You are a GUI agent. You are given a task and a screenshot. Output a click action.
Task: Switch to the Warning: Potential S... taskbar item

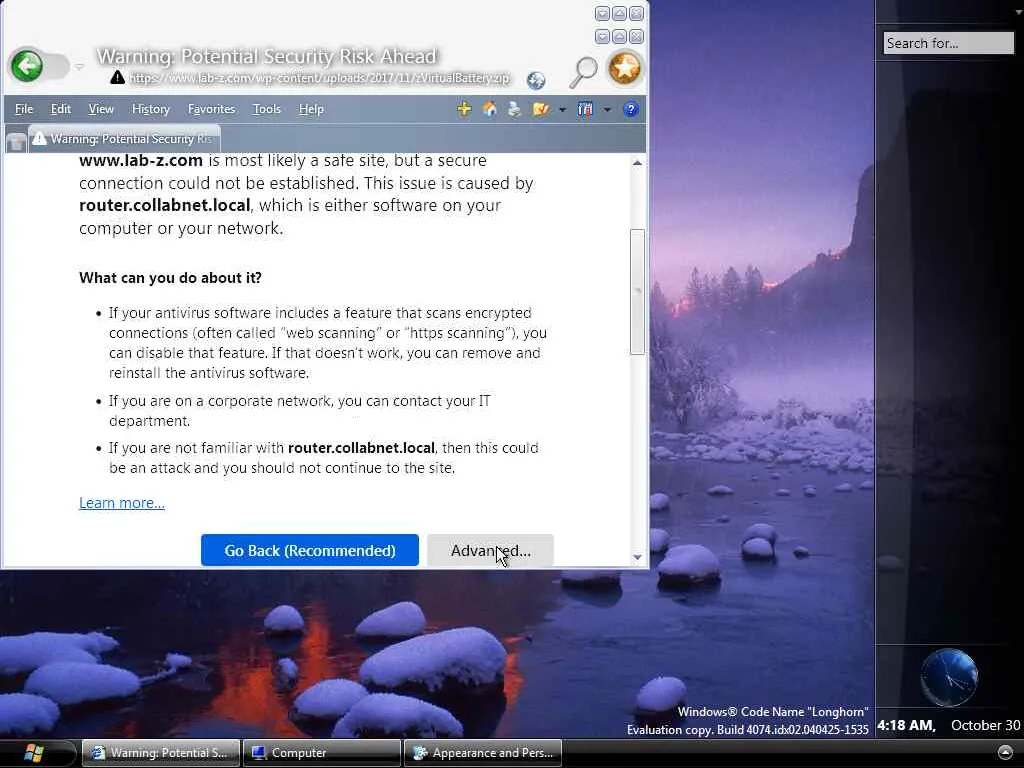pyautogui.click(x=161, y=753)
